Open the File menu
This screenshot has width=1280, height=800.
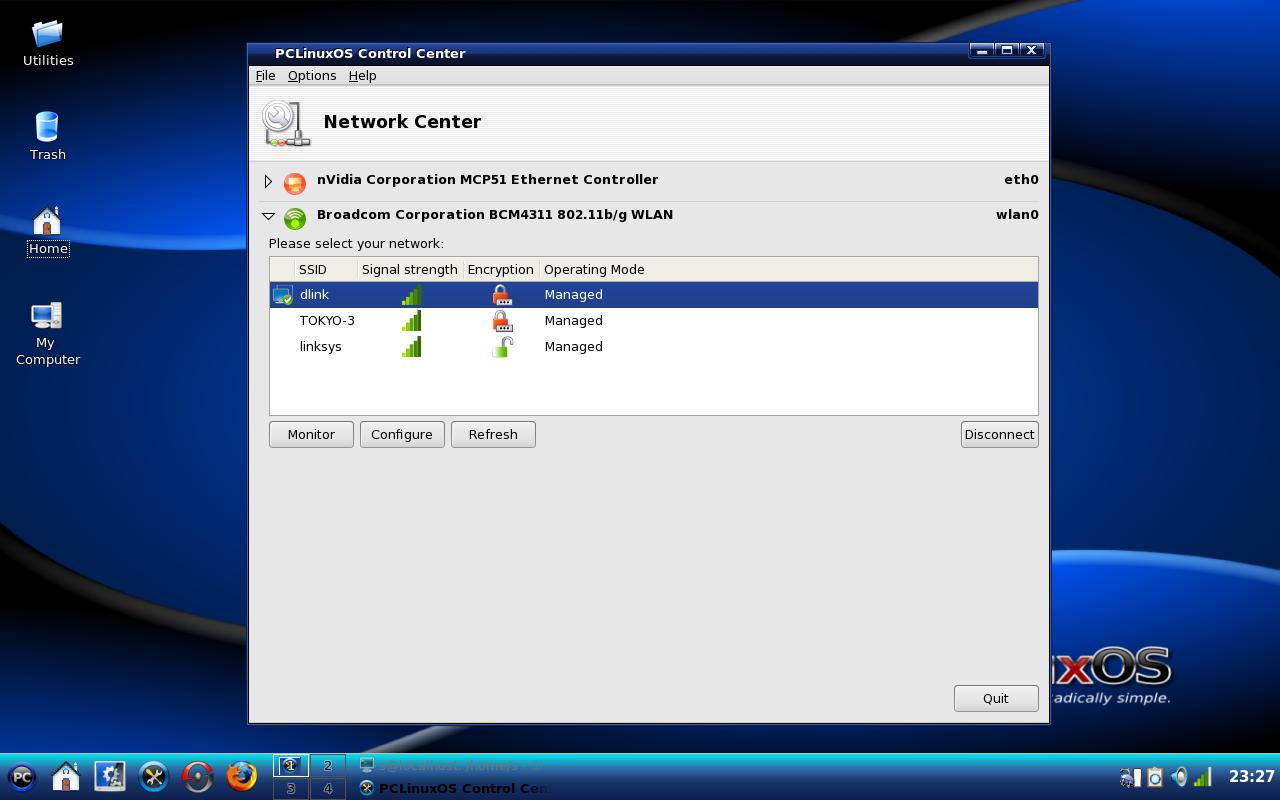point(265,76)
